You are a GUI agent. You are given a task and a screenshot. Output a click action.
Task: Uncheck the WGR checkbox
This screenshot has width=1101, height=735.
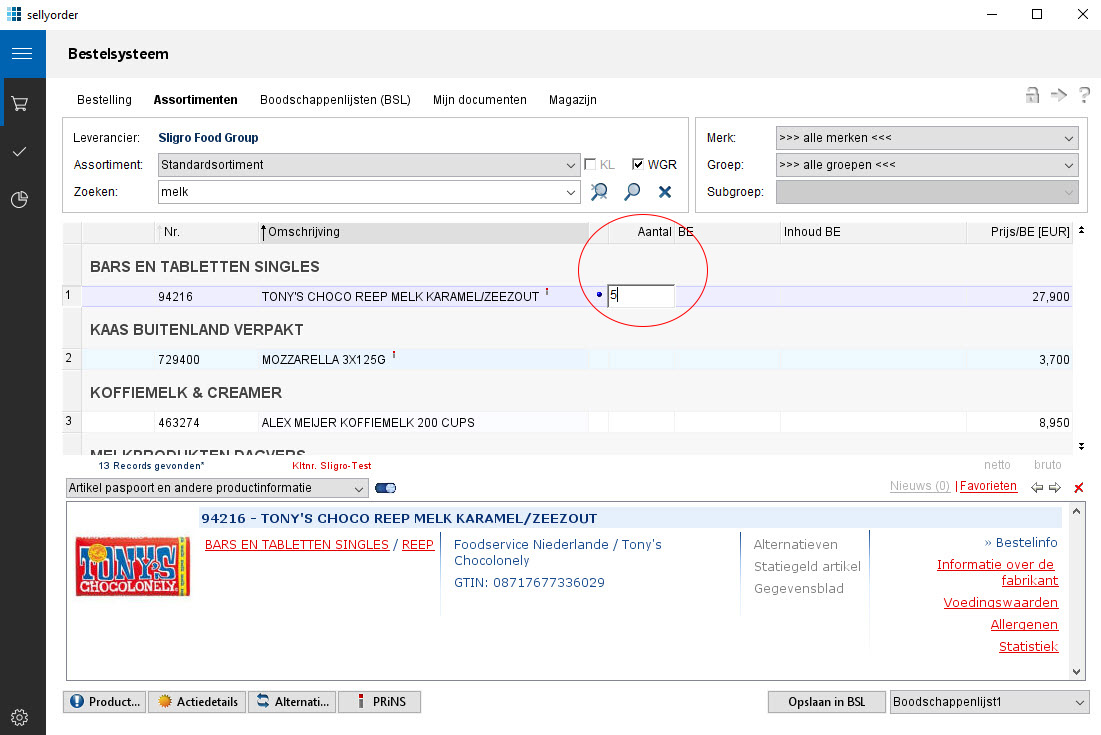(638, 165)
